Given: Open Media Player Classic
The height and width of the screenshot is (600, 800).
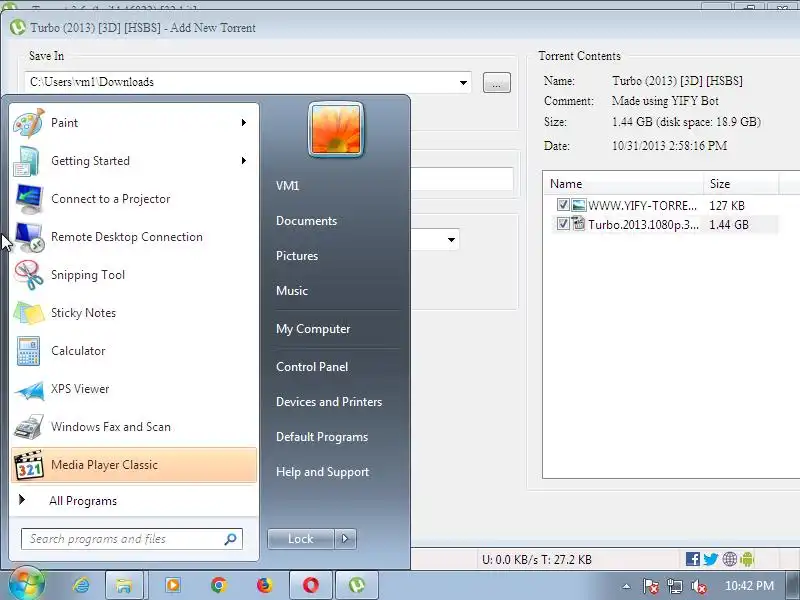Looking at the screenshot, I should click(134, 465).
